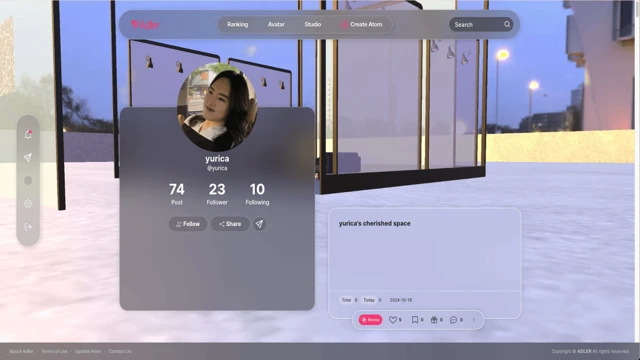The width and height of the screenshot is (640, 360).
Task: Click the search magnifier icon
Action: tap(507, 24)
